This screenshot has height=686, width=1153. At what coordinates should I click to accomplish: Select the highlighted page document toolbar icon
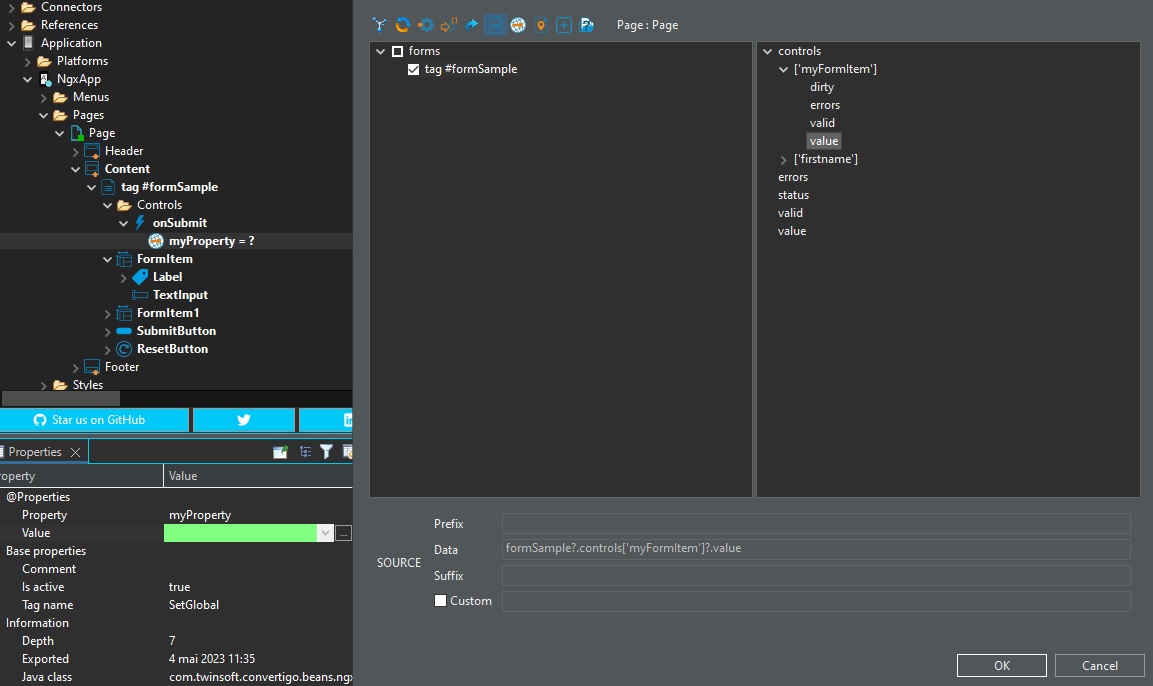[494, 25]
